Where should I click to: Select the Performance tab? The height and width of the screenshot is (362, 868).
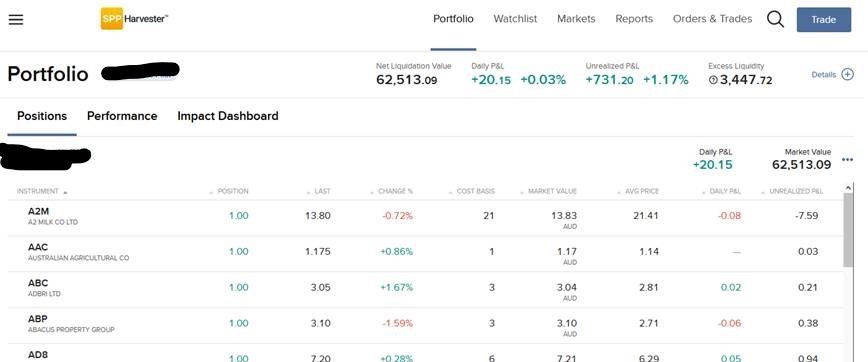pyautogui.click(x=122, y=116)
